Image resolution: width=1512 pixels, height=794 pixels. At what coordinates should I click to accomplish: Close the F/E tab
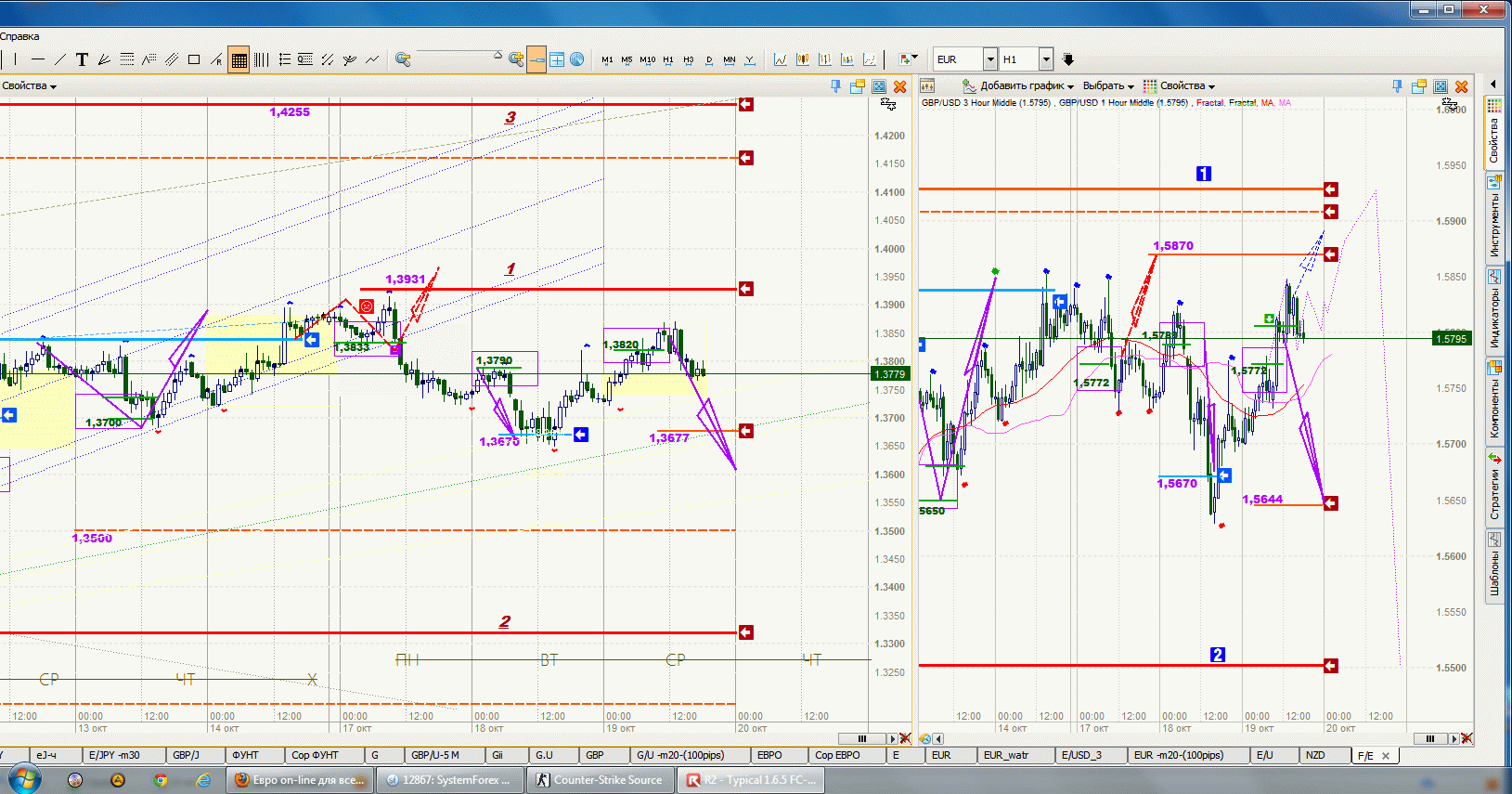1386,756
